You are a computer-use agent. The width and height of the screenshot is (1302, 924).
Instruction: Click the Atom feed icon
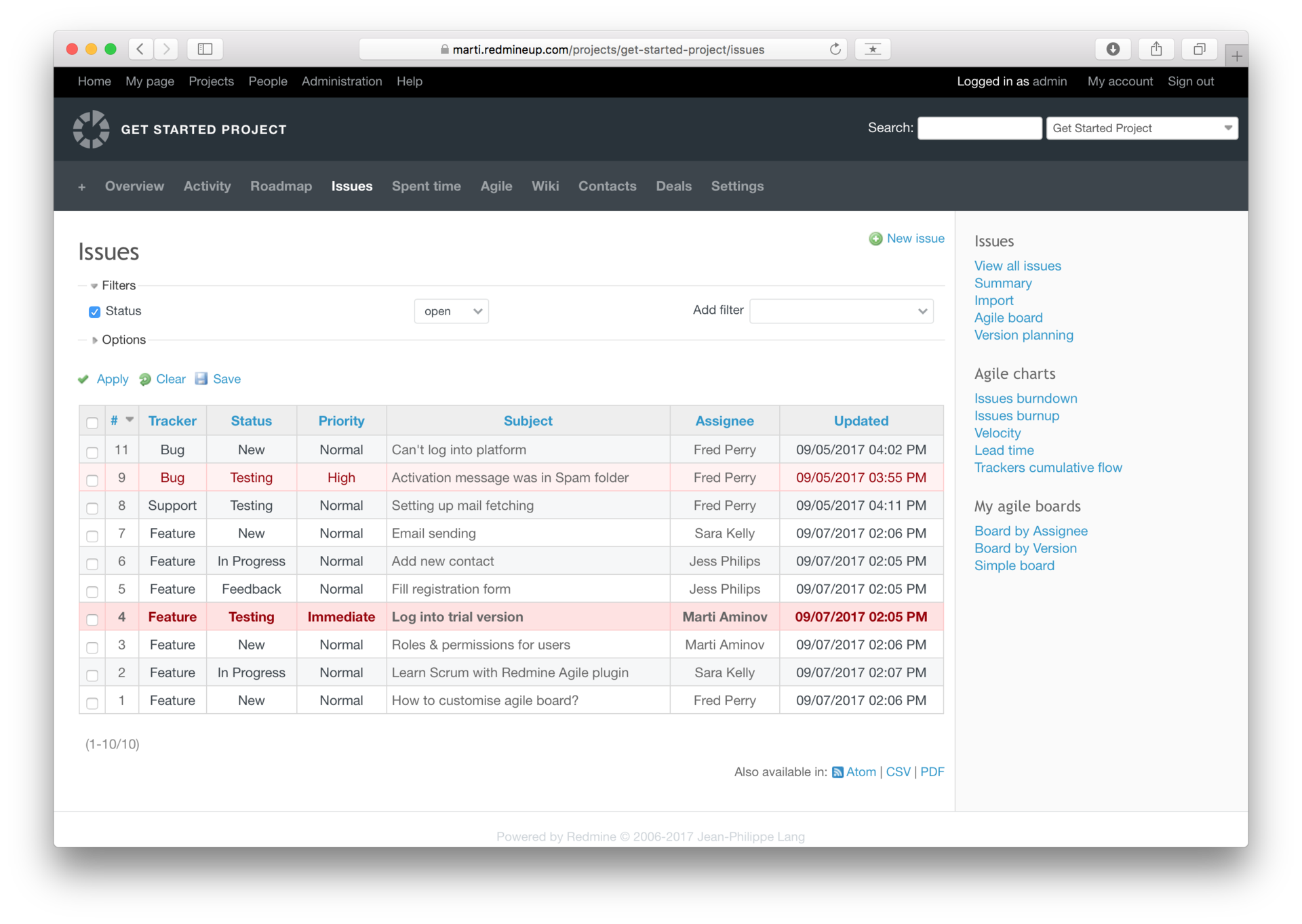837,772
